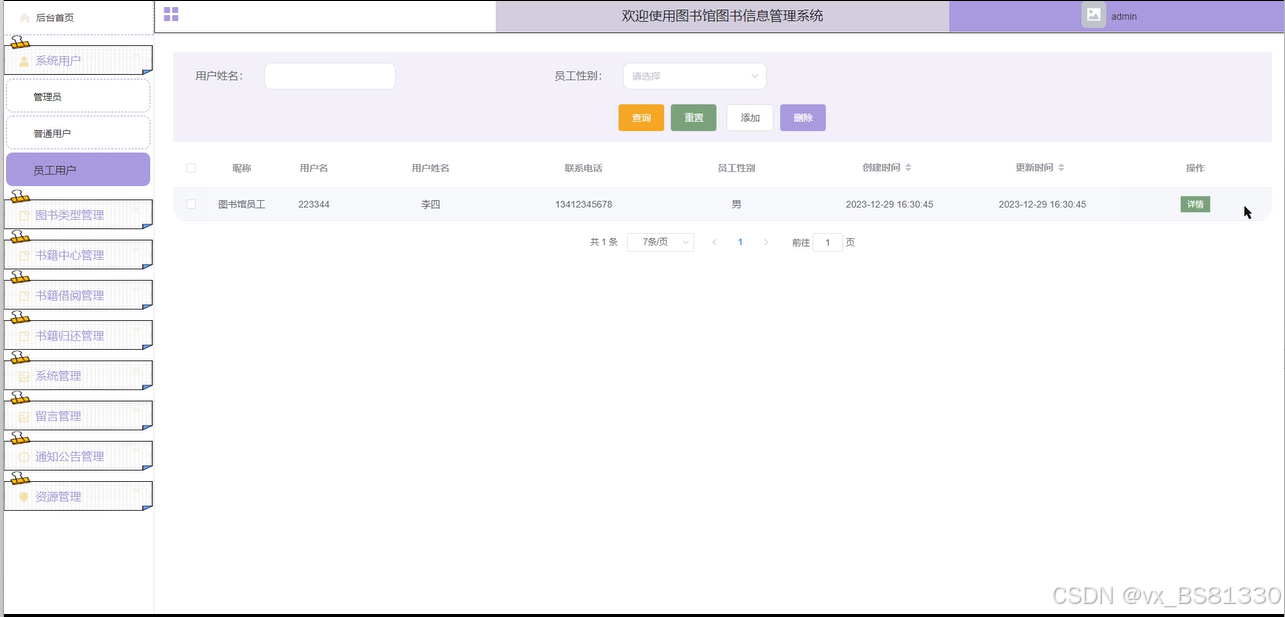Click the user icon of 系统用户

[x=25, y=61]
